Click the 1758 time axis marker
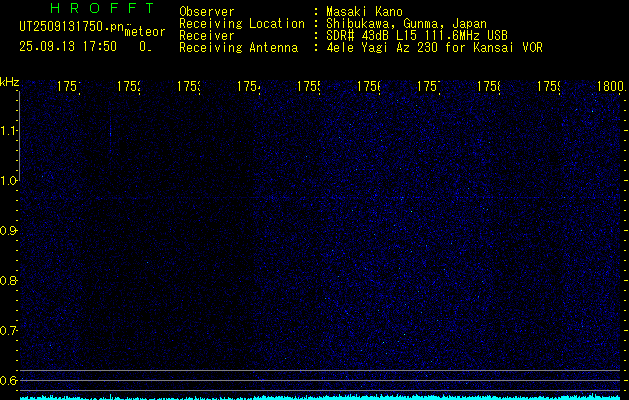This screenshot has width=629, height=400. 489,86
